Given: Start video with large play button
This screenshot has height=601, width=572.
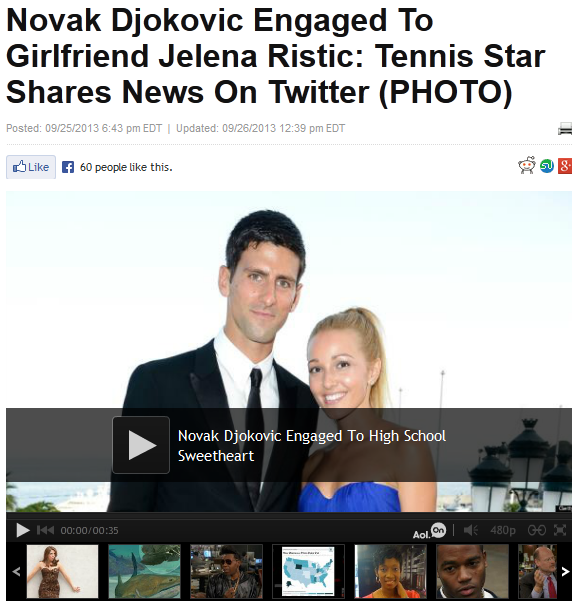Looking at the screenshot, I should point(141,445).
